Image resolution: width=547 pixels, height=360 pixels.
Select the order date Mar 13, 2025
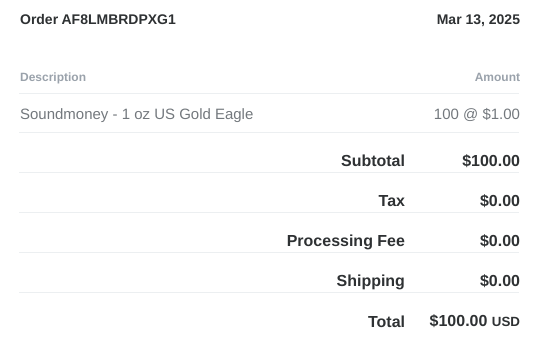point(478,20)
